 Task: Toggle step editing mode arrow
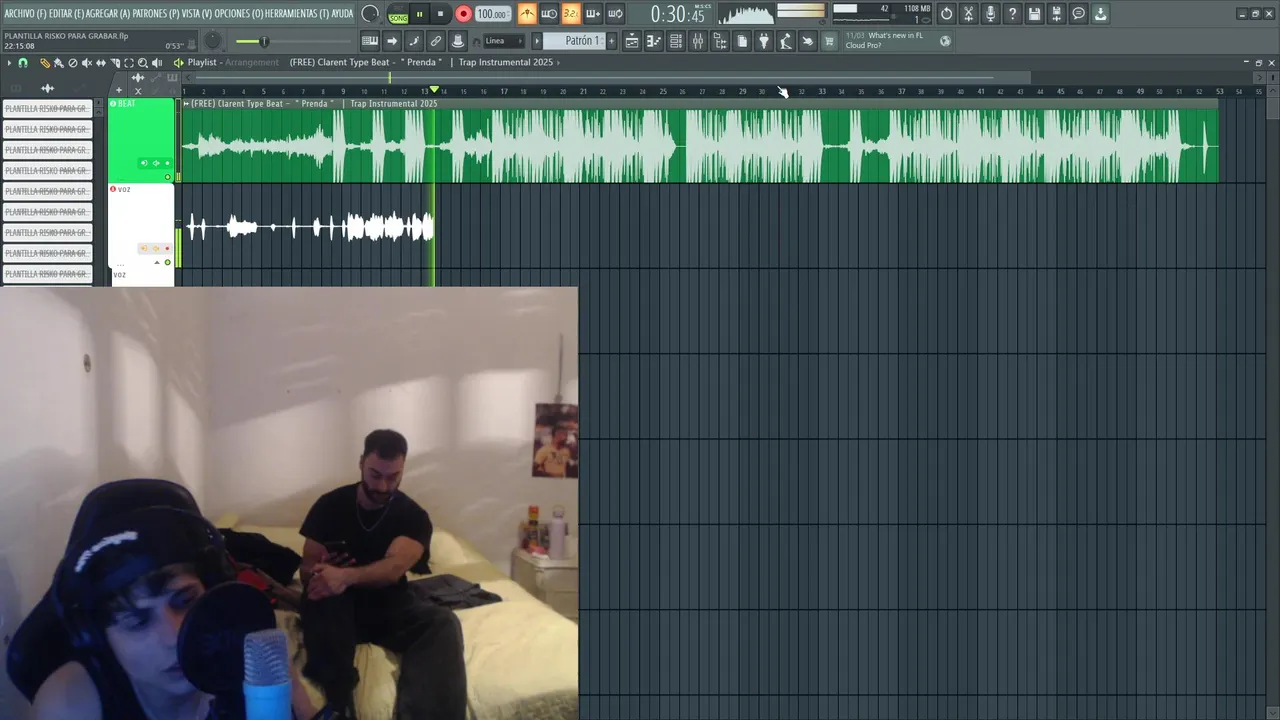click(x=392, y=41)
